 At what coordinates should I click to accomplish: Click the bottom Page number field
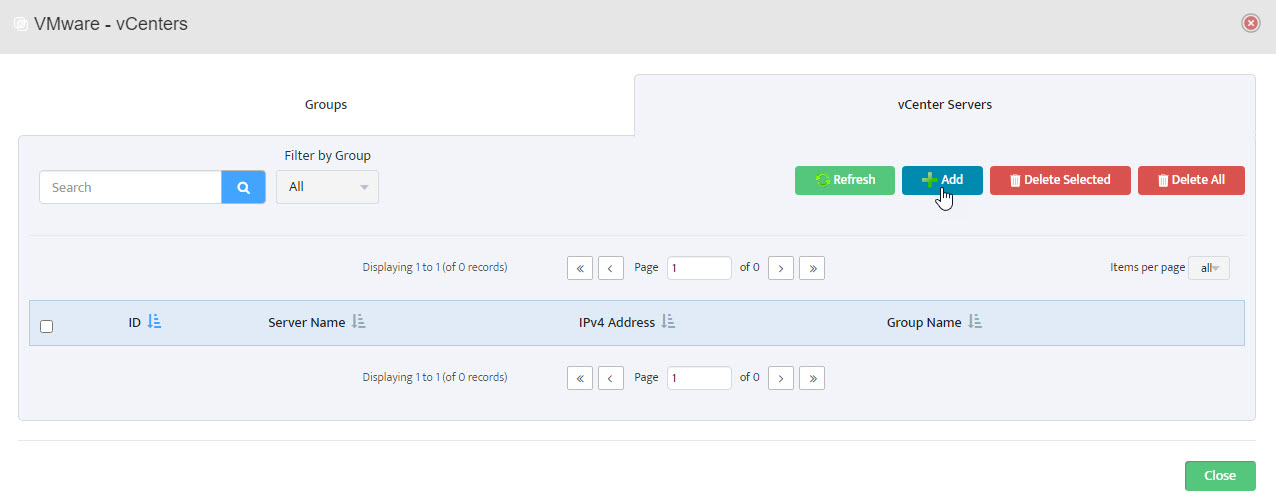coord(699,378)
